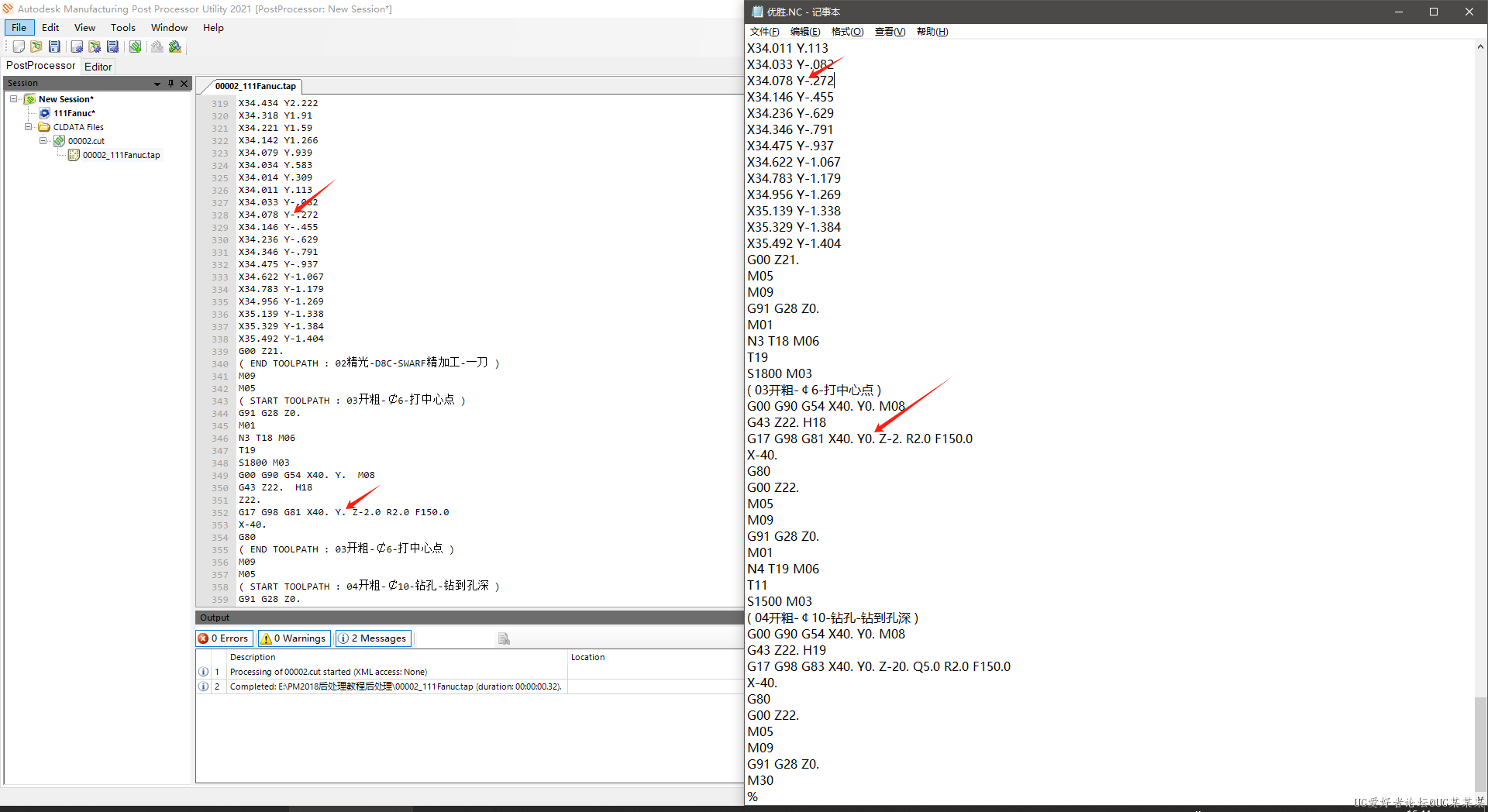Click the 00002_111Fanuc.tap file icon in tree
Image resolution: width=1488 pixels, height=812 pixels.
74,155
